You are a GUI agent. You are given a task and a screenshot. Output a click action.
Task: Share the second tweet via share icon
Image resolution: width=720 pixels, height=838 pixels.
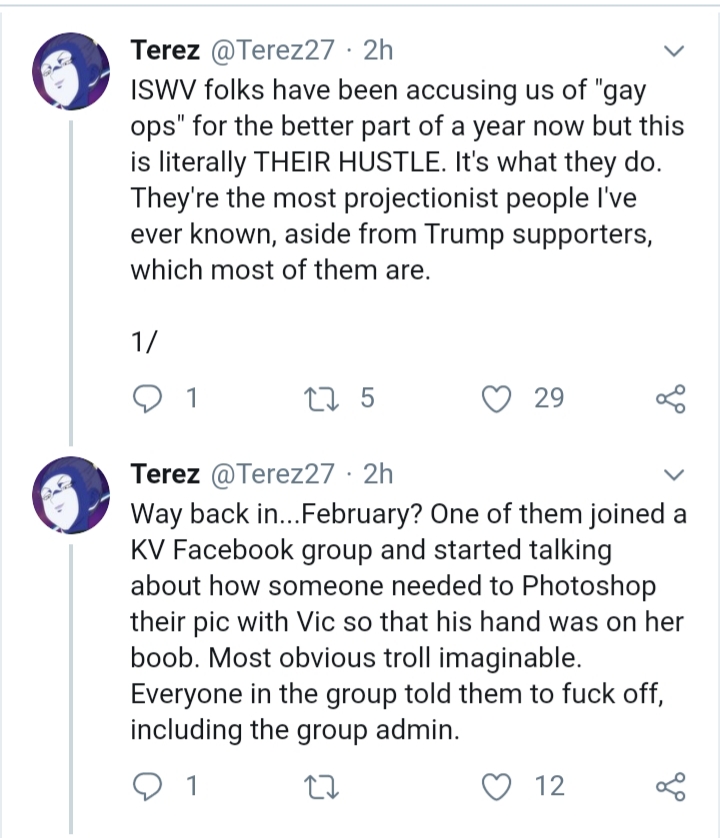tap(671, 787)
